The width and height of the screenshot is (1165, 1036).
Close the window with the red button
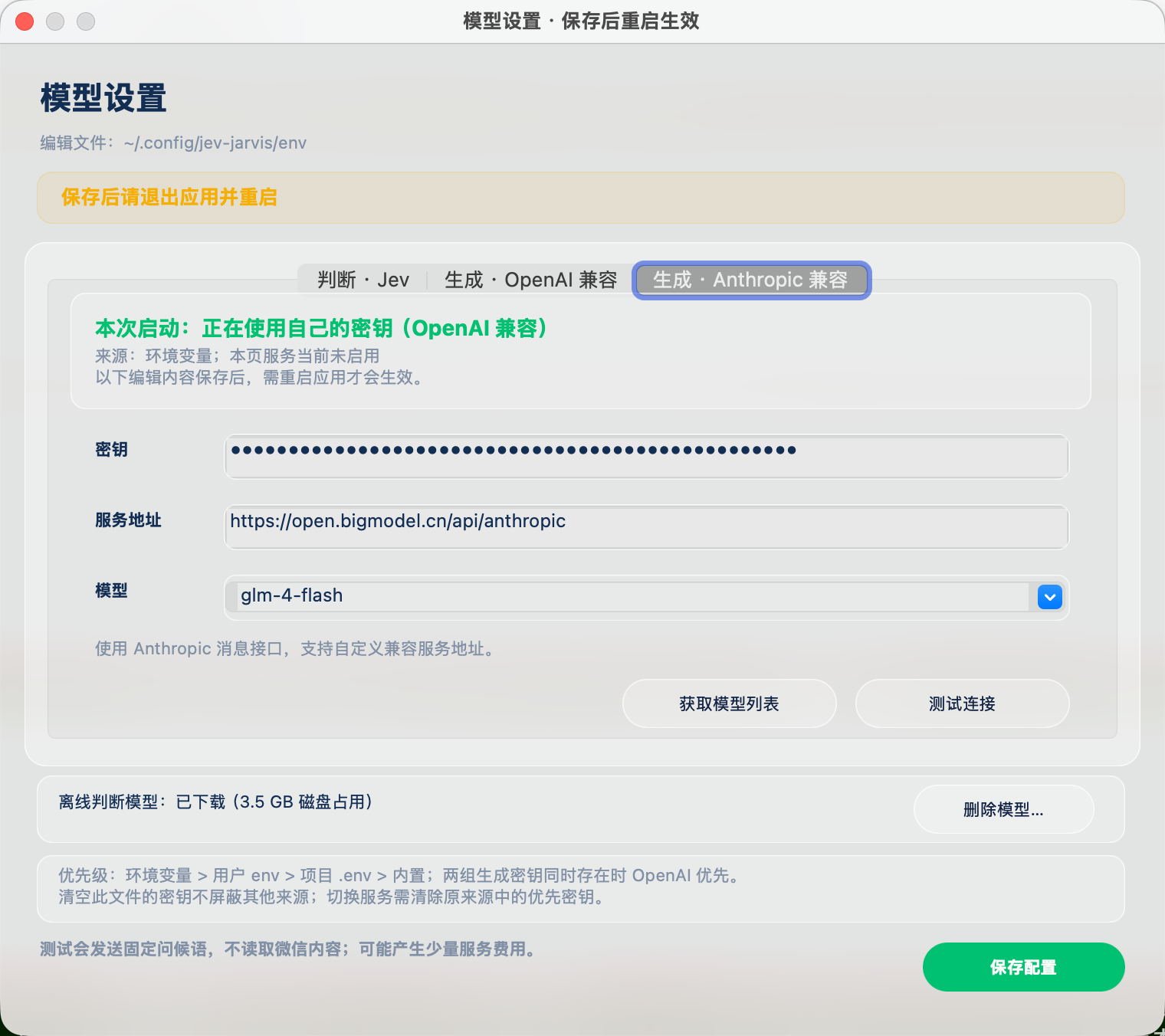(25, 21)
